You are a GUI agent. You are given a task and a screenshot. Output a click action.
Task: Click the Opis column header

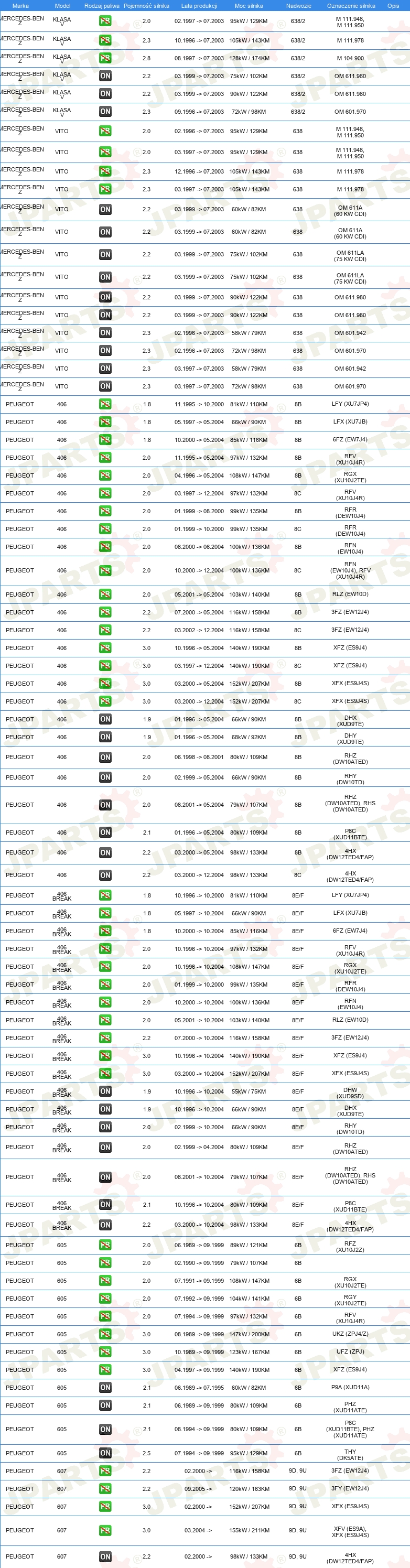(x=394, y=5)
